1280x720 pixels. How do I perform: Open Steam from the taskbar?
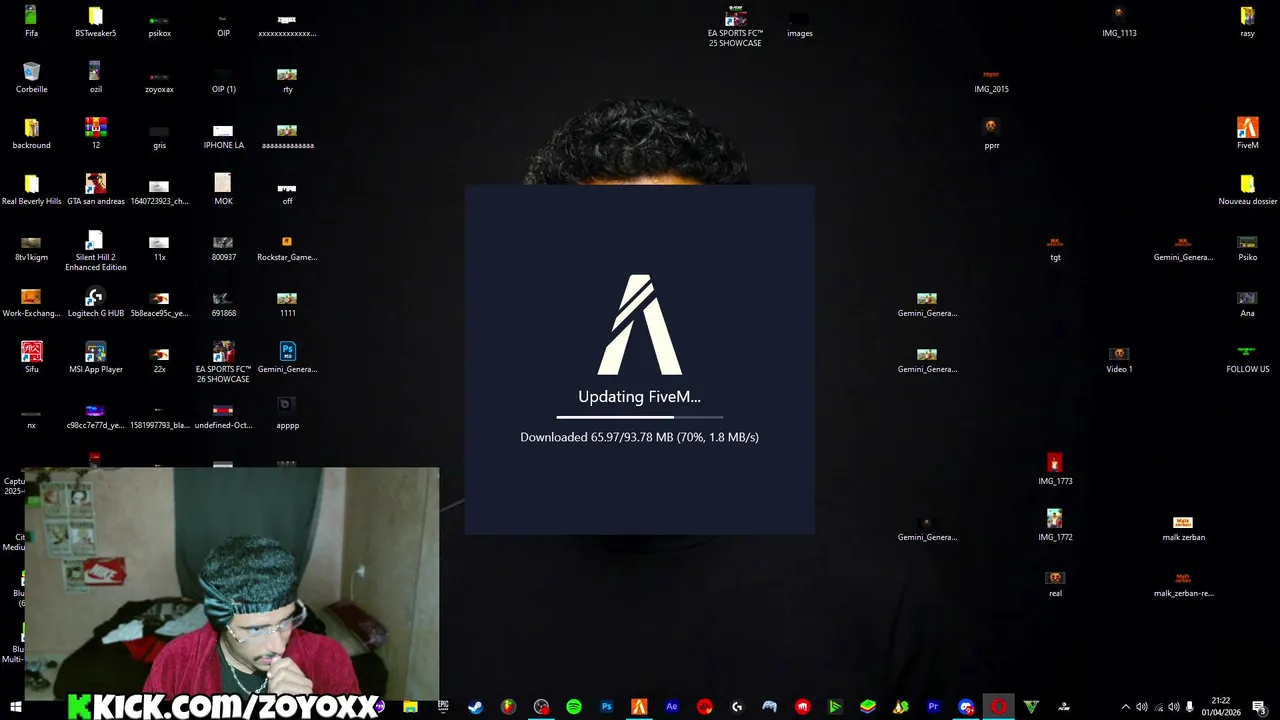click(x=476, y=706)
